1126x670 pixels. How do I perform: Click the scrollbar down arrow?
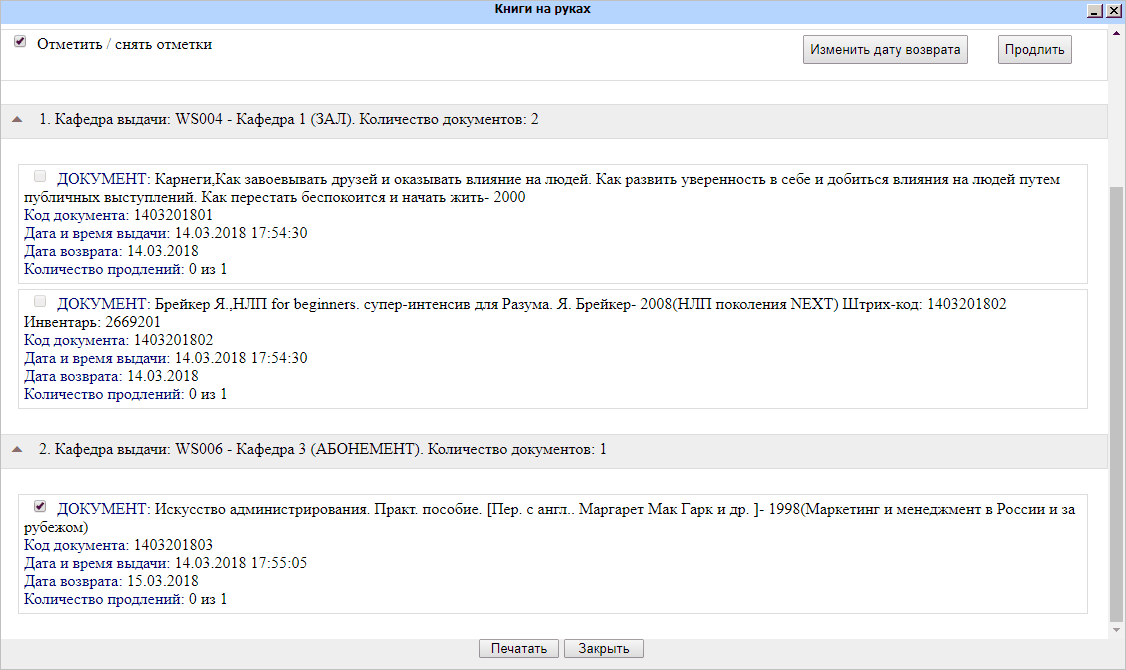click(1116, 631)
